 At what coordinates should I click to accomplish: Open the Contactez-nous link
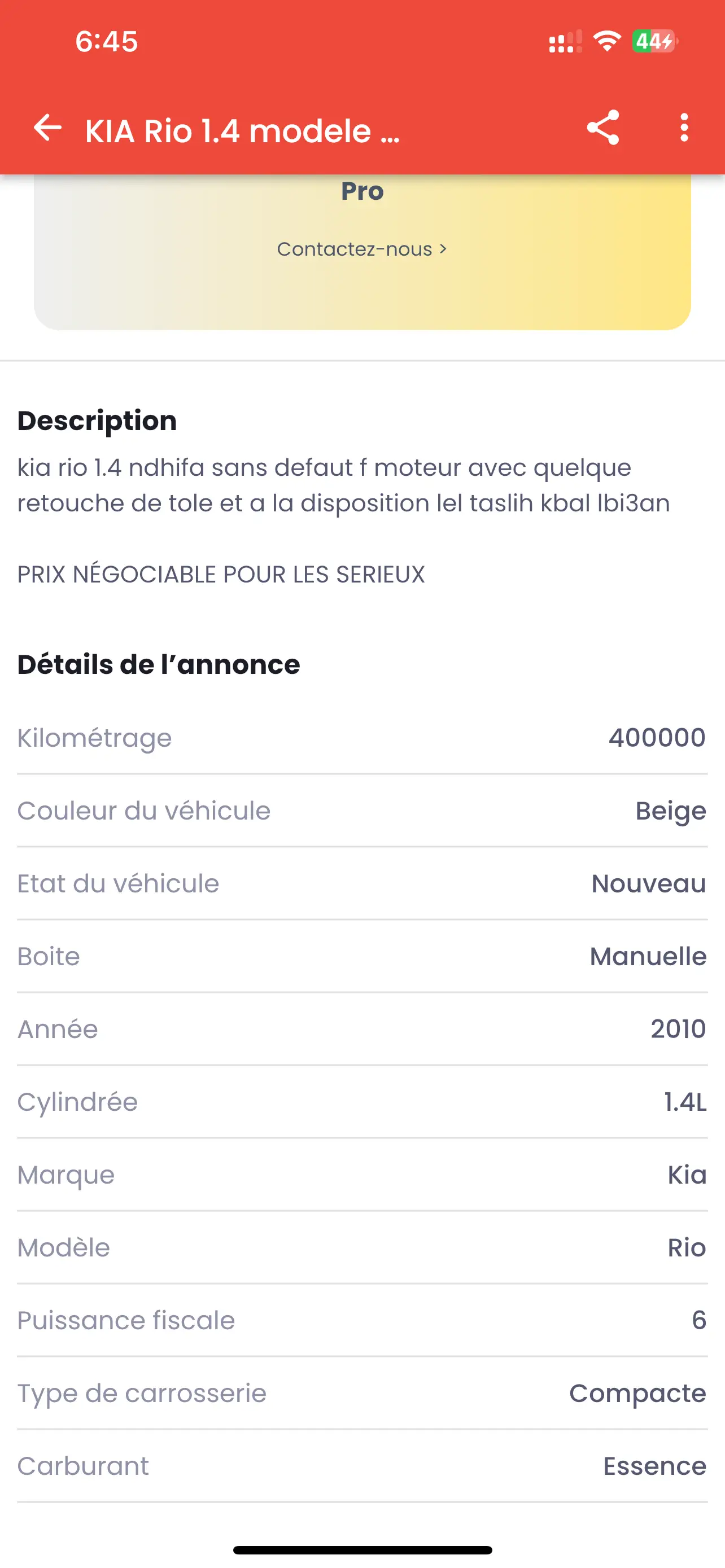point(361,249)
